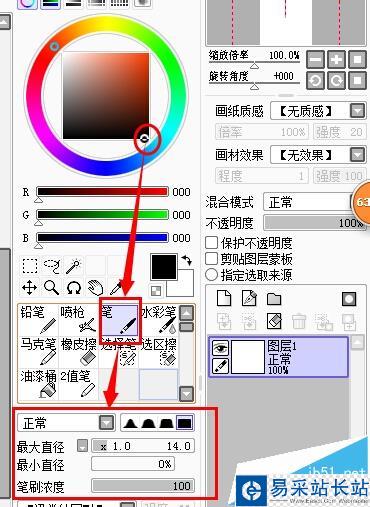Select the move tool
This screenshot has width=370, height=507.
(x=30, y=287)
